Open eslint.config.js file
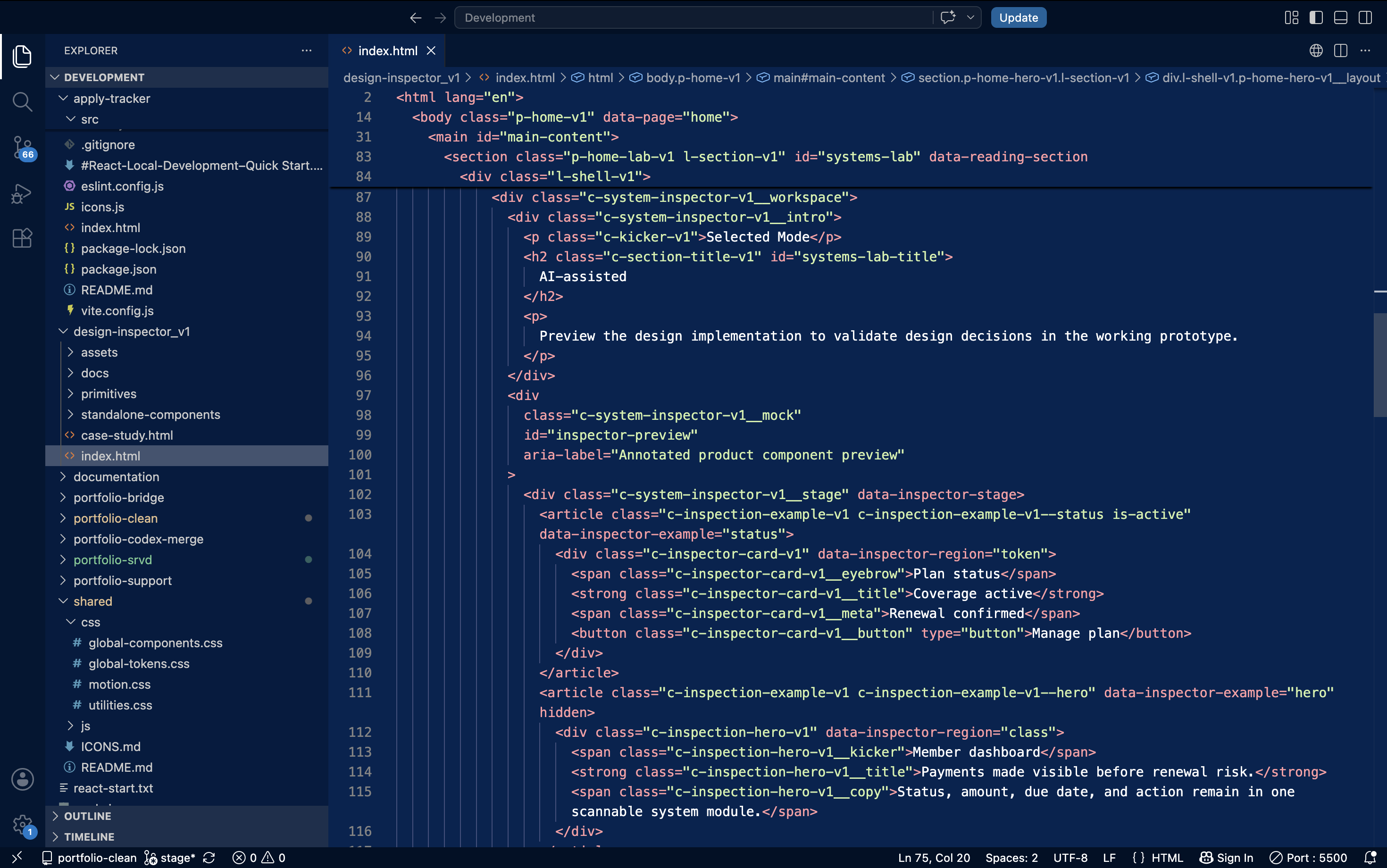The height and width of the screenshot is (868, 1387). (x=187, y=186)
